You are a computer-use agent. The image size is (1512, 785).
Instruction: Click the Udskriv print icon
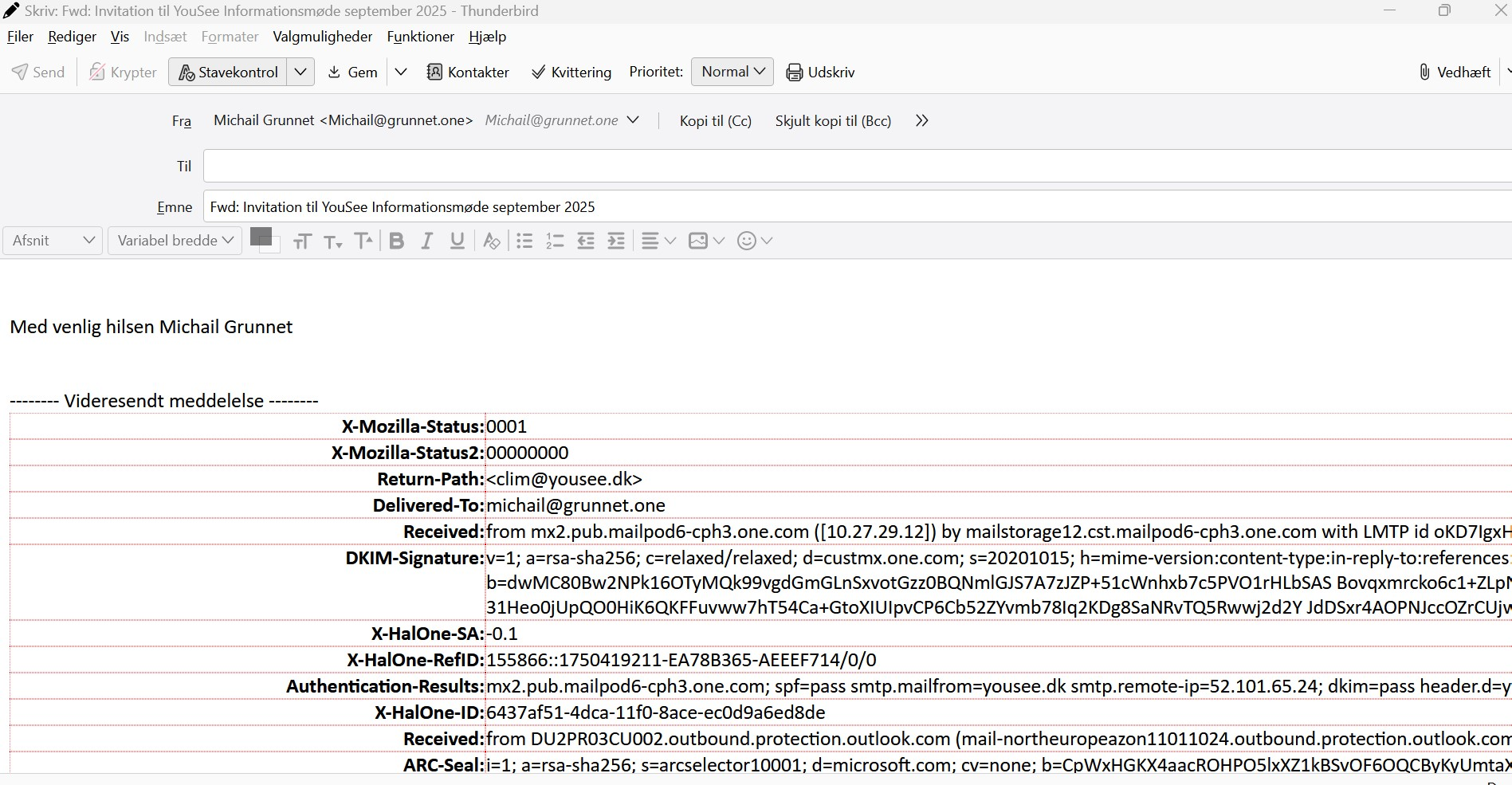794,72
